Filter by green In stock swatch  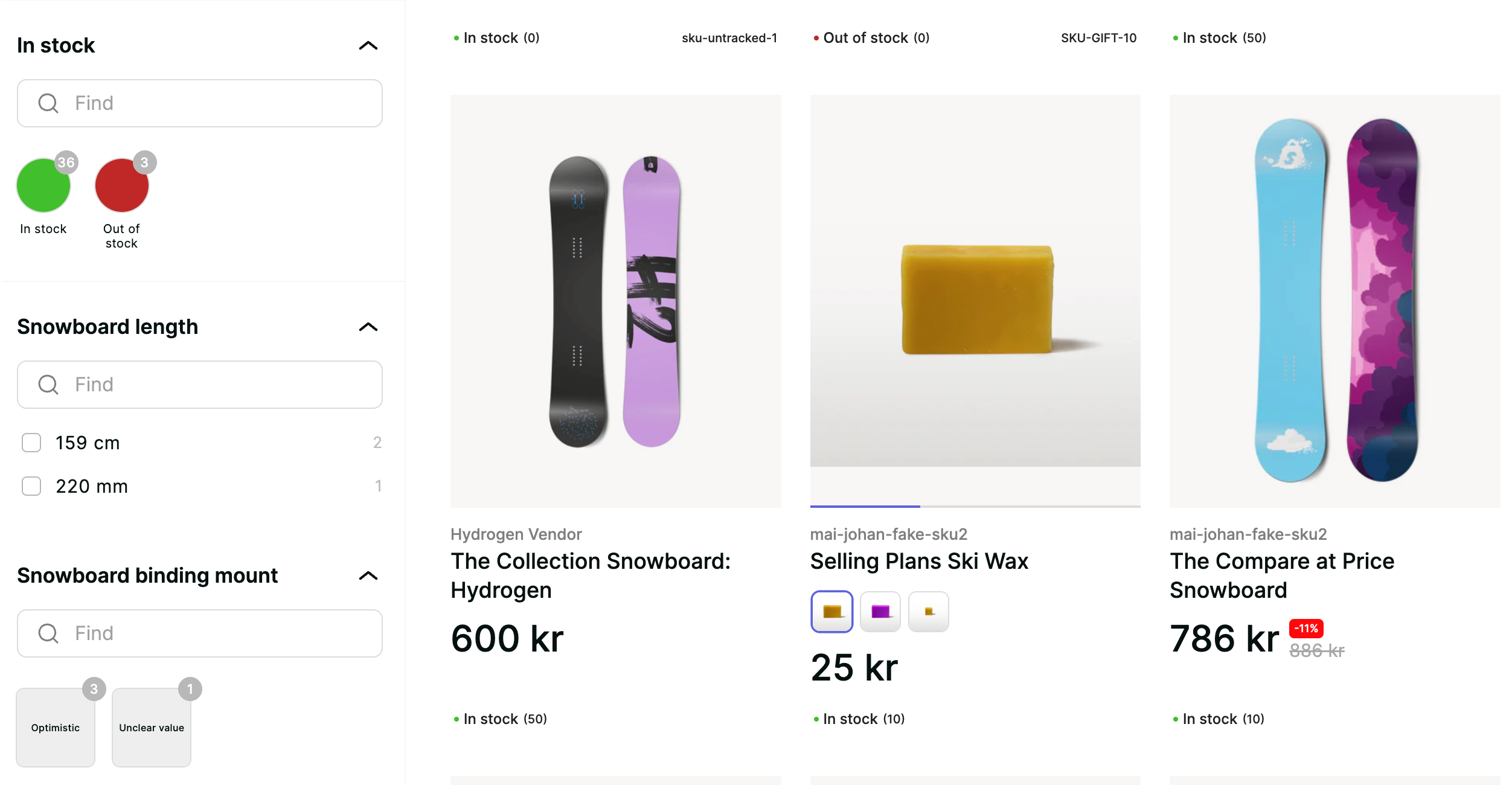point(43,185)
